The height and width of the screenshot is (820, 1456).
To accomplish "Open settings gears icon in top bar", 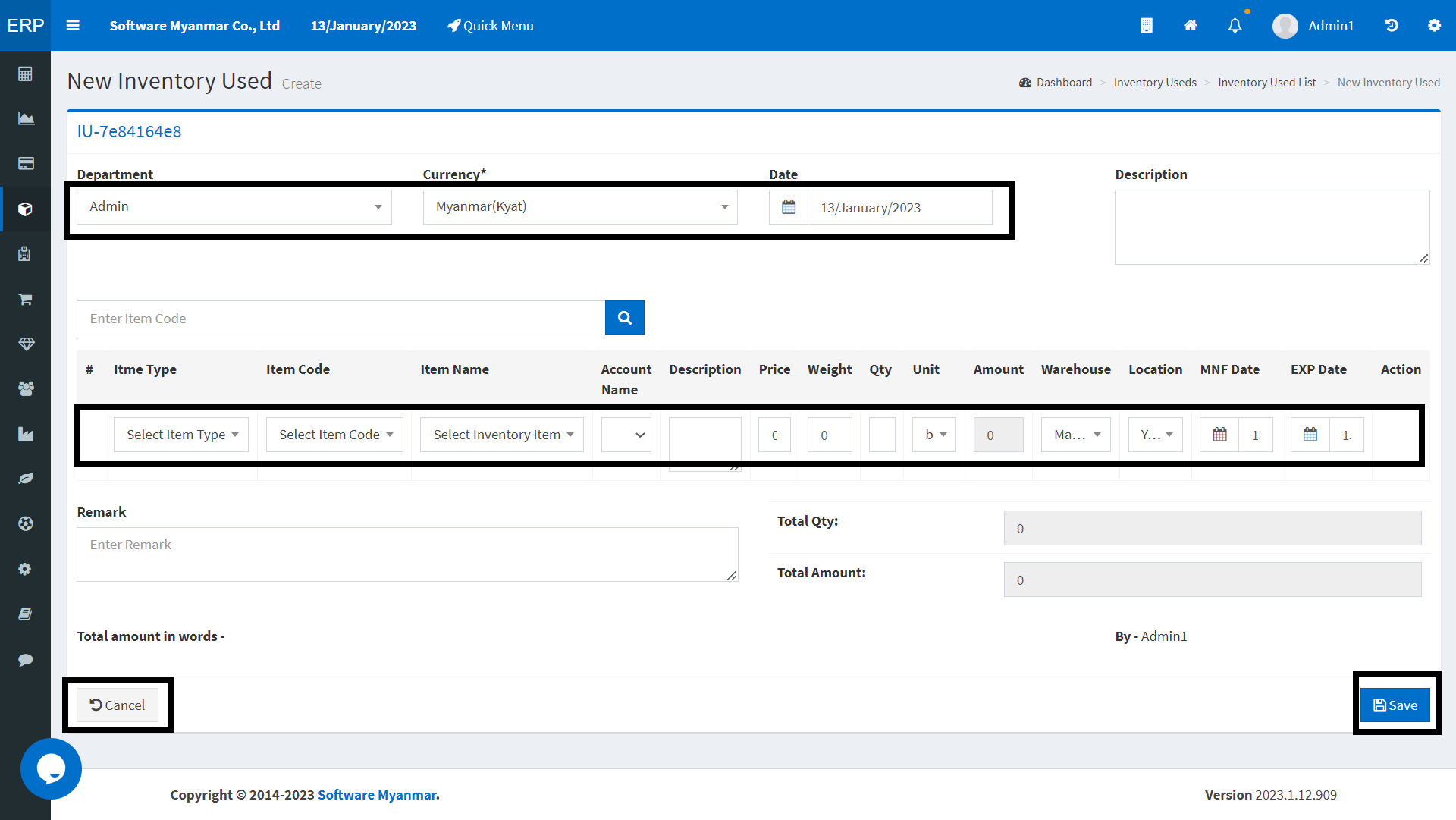I will click(1434, 25).
